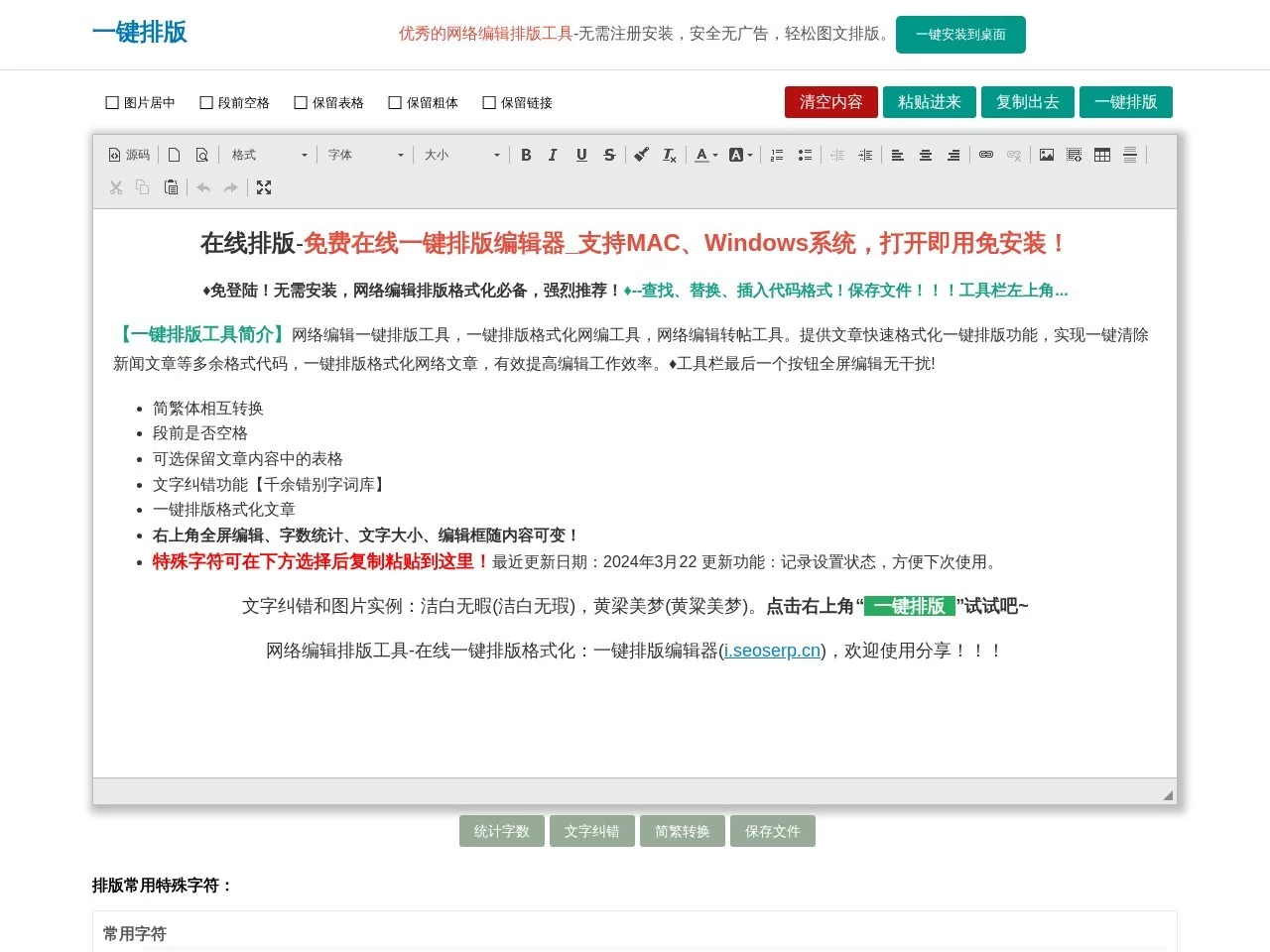
Task: Open the 大小 font size dropdown
Action: point(462,155)
